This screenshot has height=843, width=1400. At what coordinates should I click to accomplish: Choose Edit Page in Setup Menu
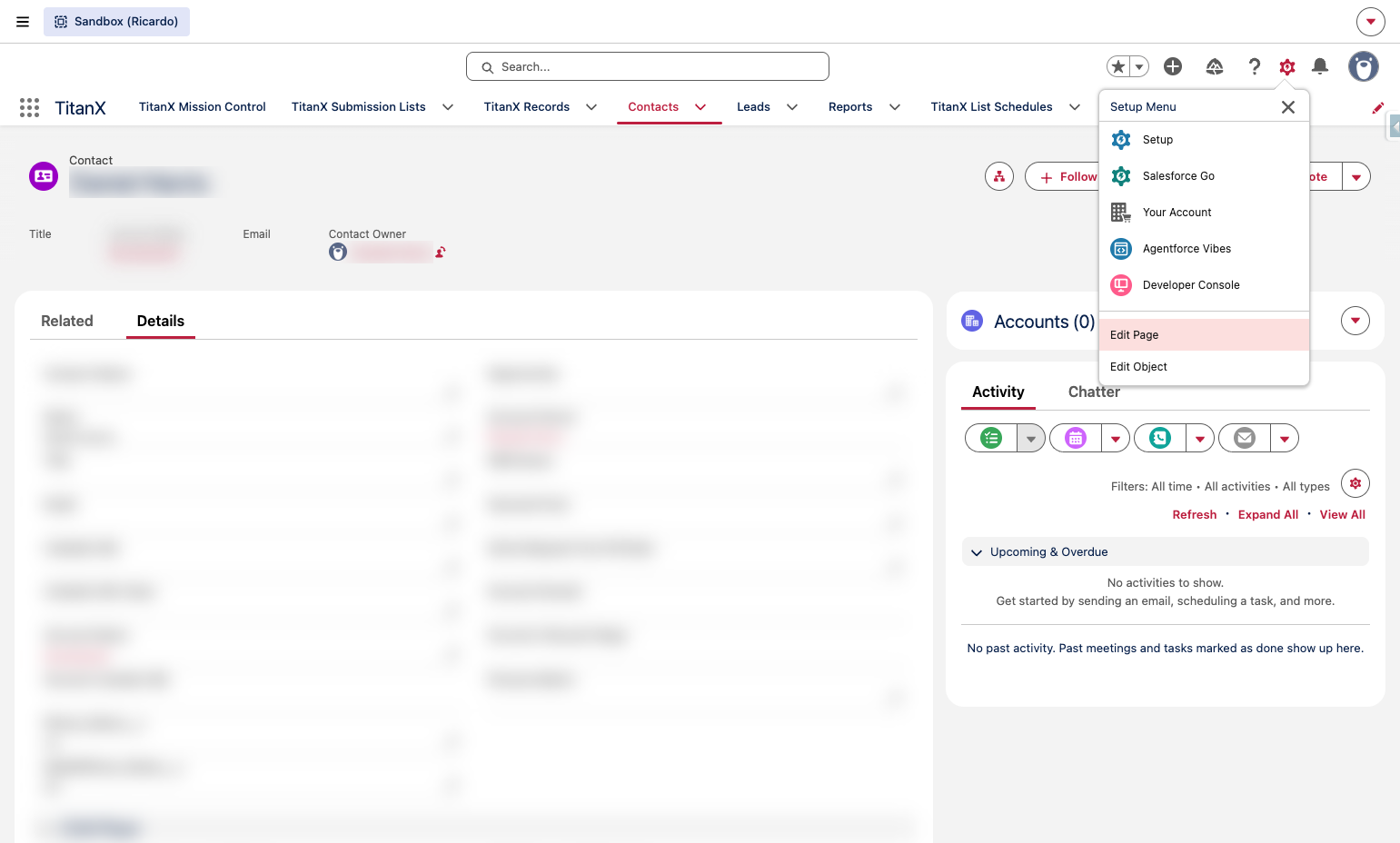pos(1204,335)
